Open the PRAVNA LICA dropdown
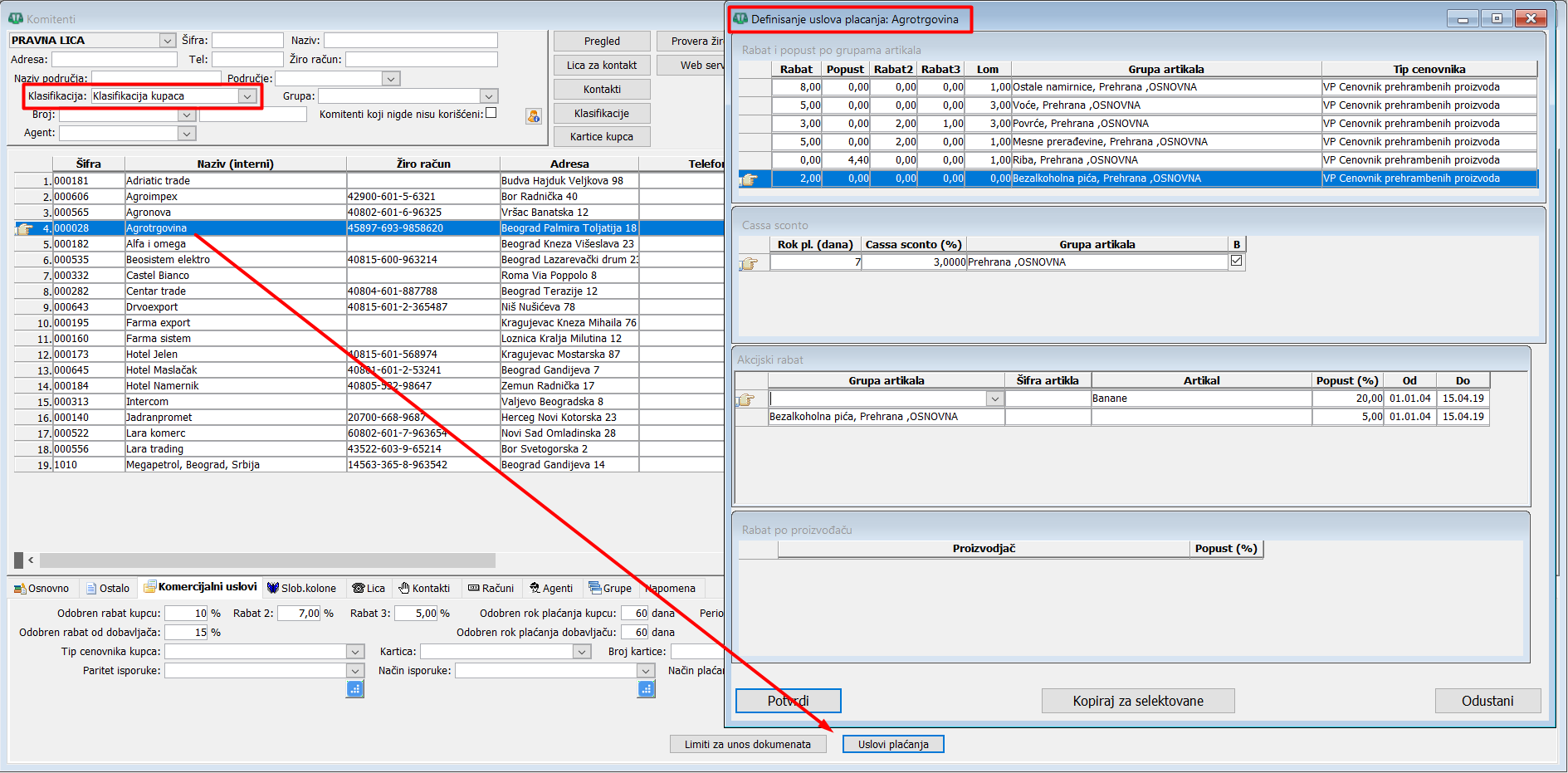 click(168, 41)
